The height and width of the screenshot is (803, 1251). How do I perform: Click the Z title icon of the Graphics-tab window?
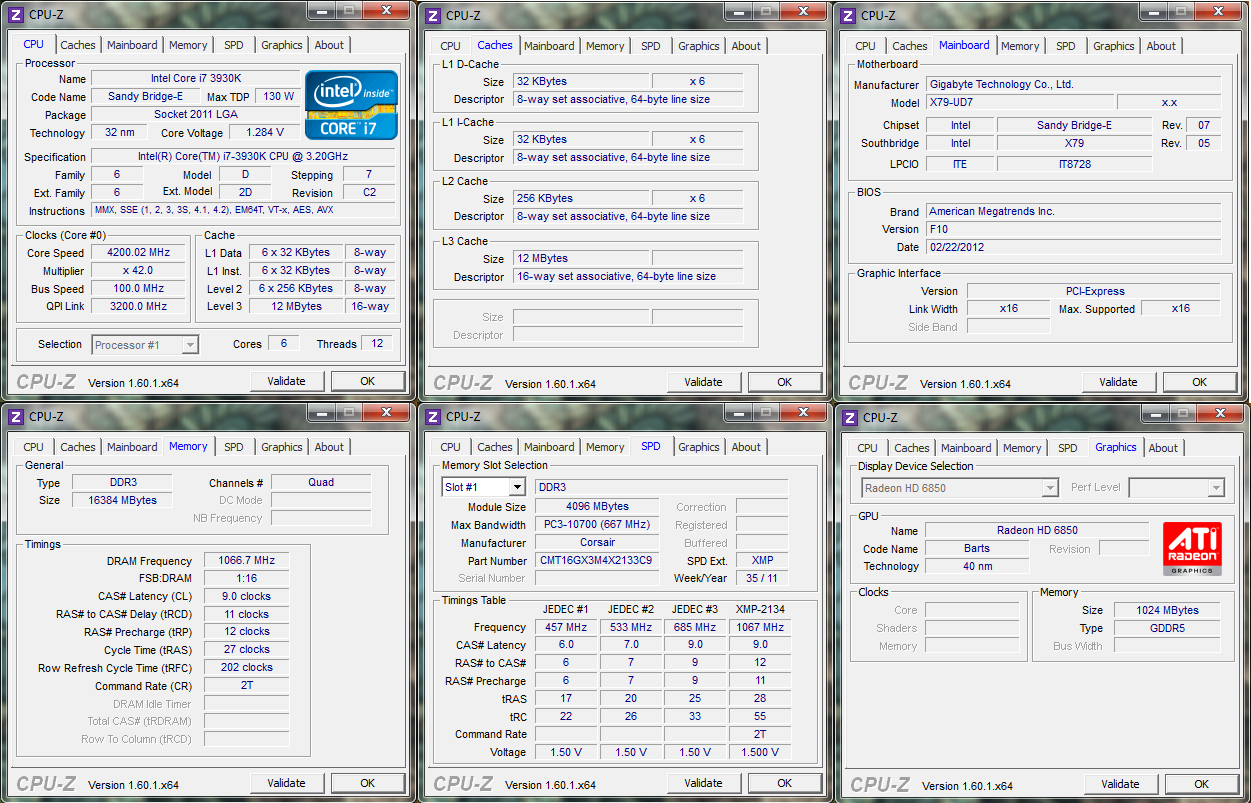pos(848,417)
